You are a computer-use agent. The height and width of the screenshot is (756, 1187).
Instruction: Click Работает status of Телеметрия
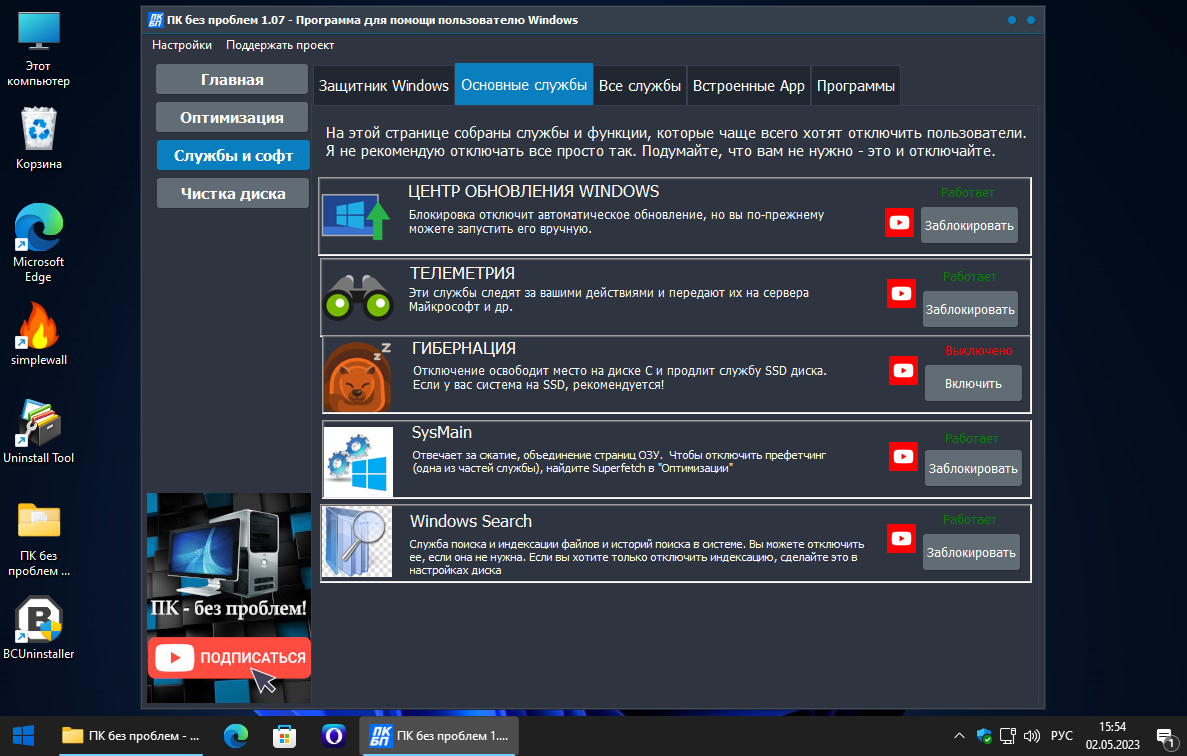point(970,277)
